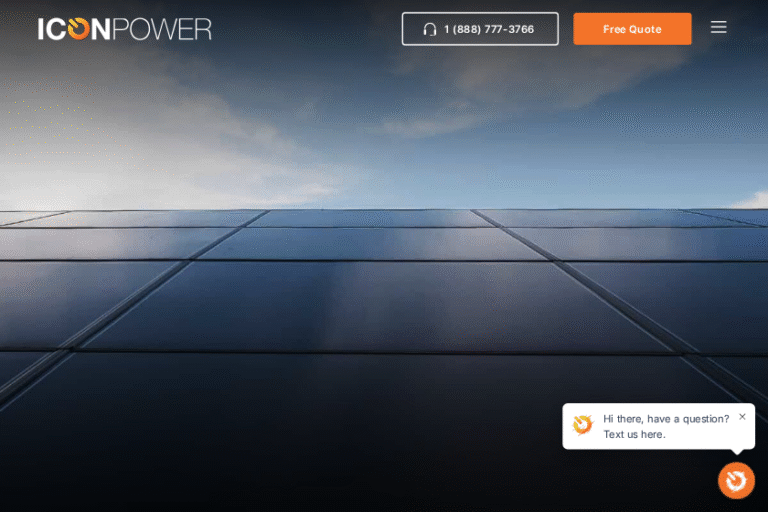Select the solar panel hero image
The image size is (768, 512).
384,360
